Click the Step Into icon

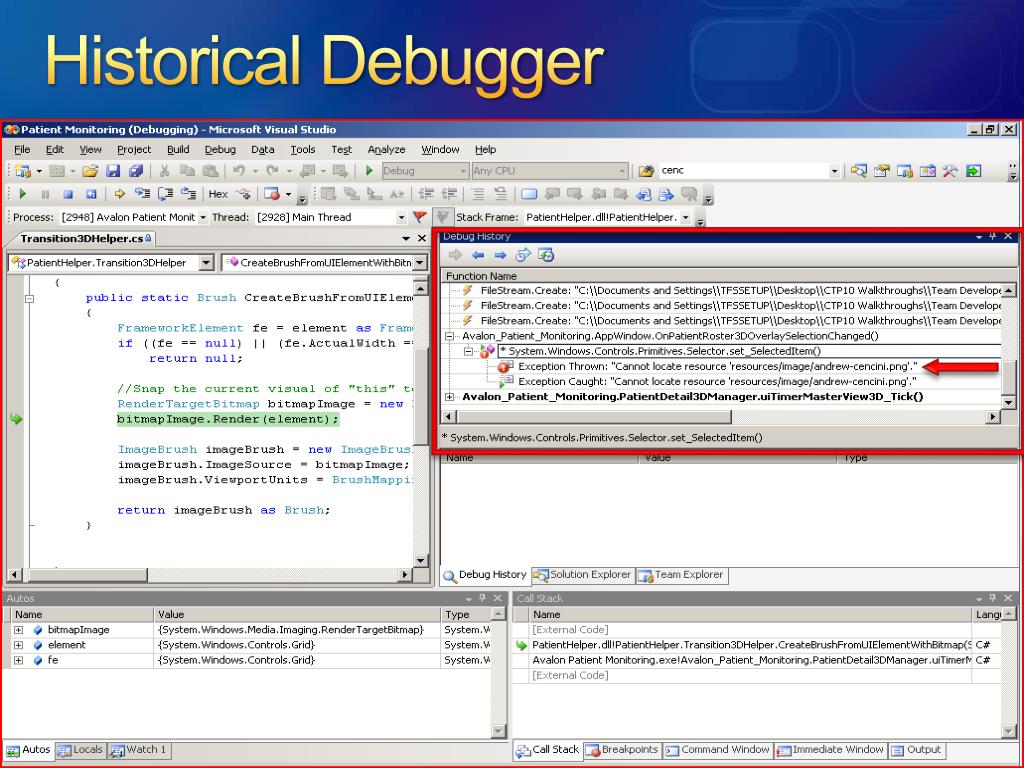click(142, 194)
